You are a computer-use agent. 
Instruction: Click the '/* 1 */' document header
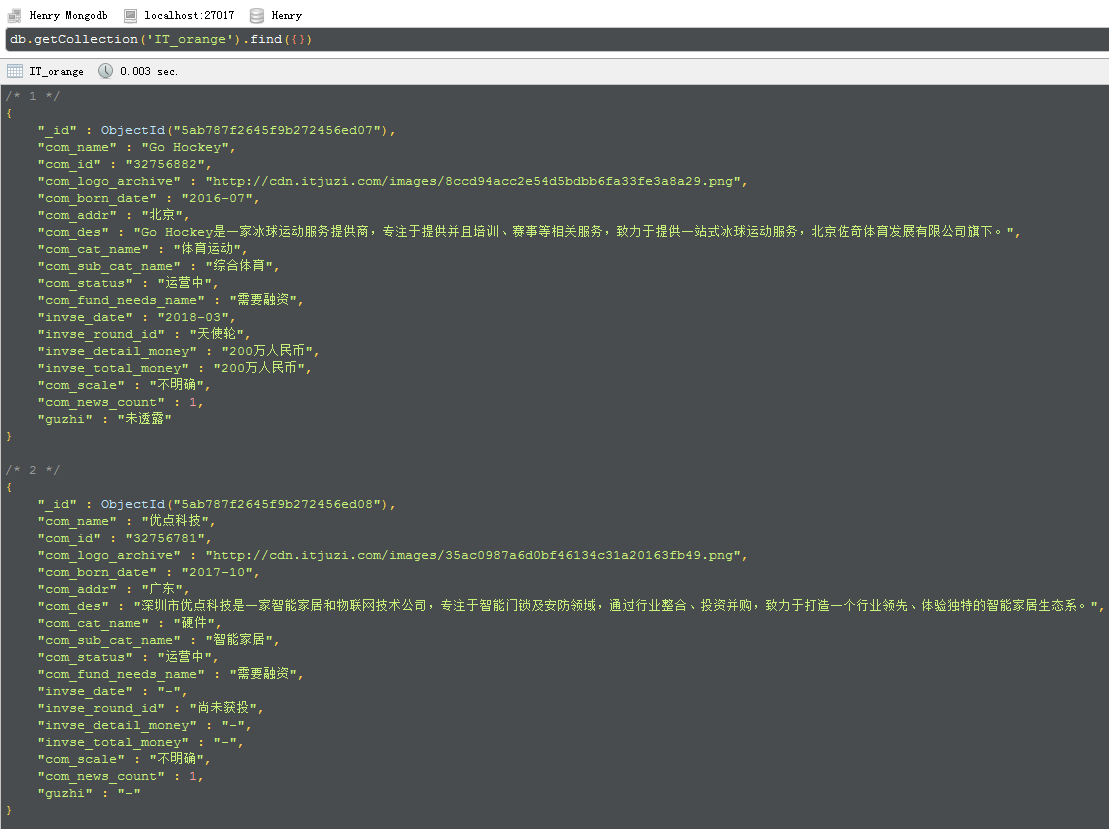(33, 96)
